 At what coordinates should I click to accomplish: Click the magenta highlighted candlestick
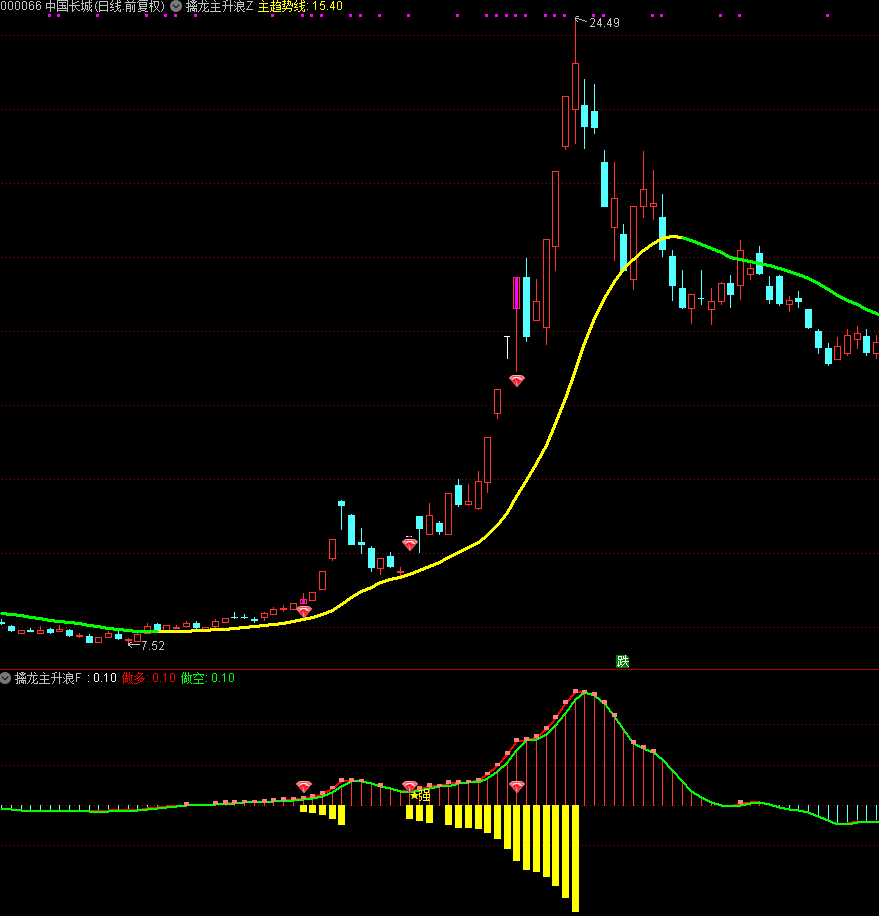tap(517, 293)
